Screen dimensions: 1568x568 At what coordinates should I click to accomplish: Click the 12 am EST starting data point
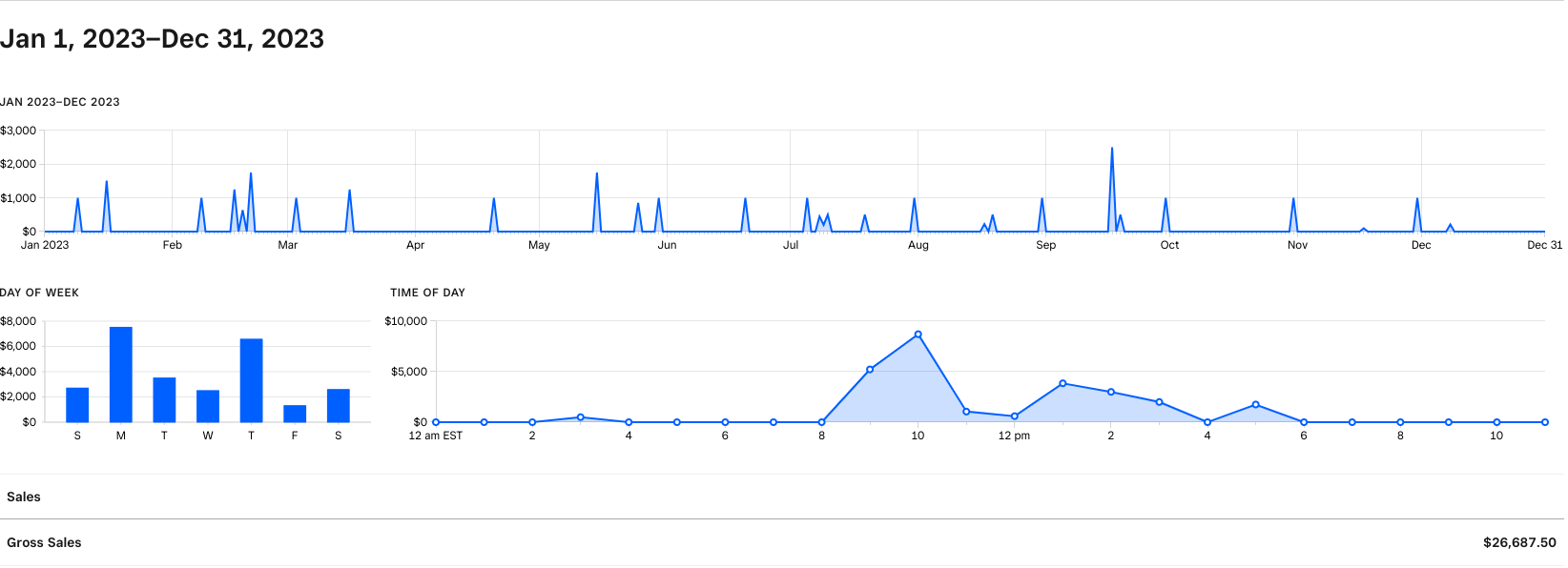click(436, 422)
